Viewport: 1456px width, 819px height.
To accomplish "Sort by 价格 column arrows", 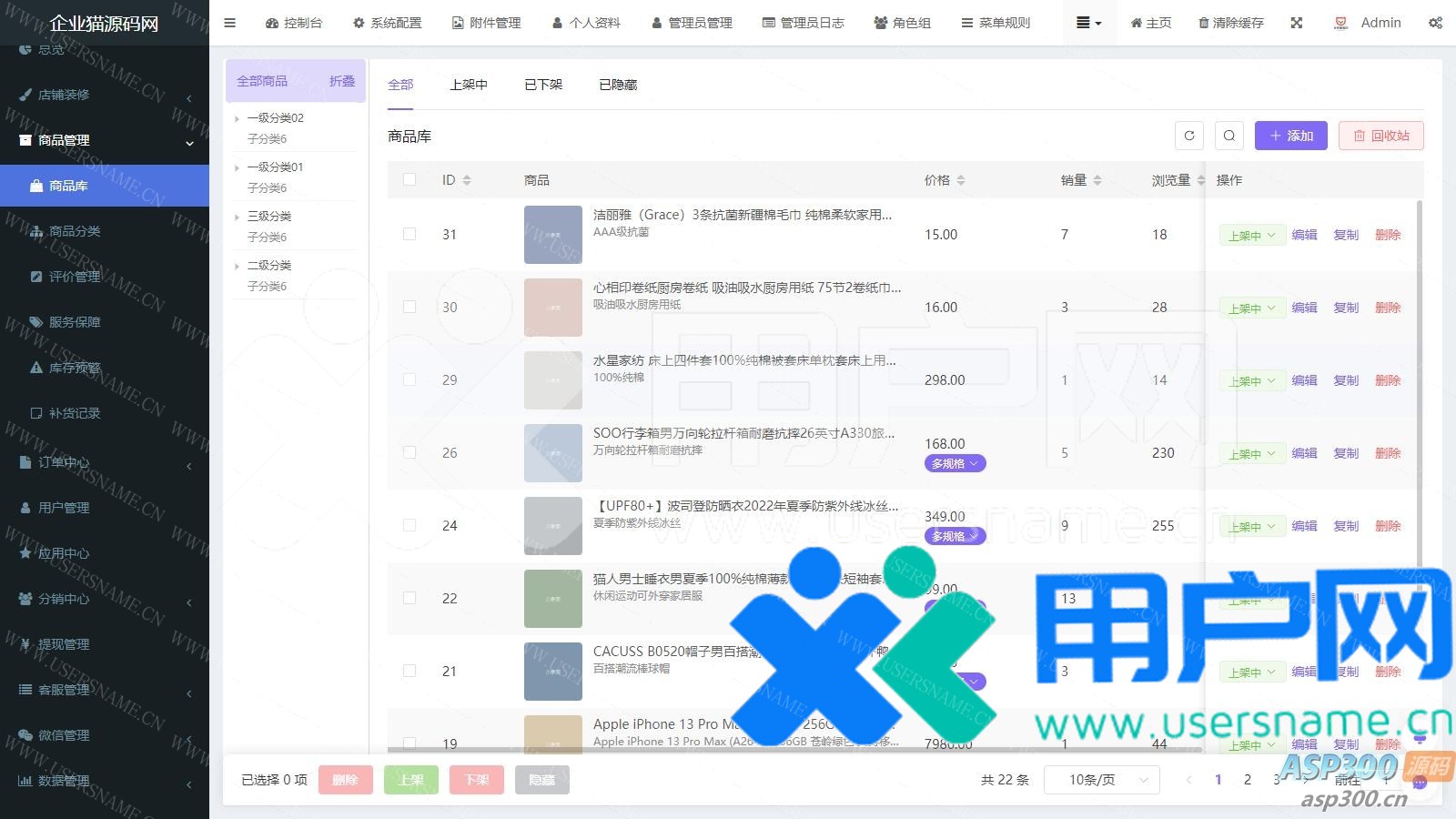I will [961, 180].
